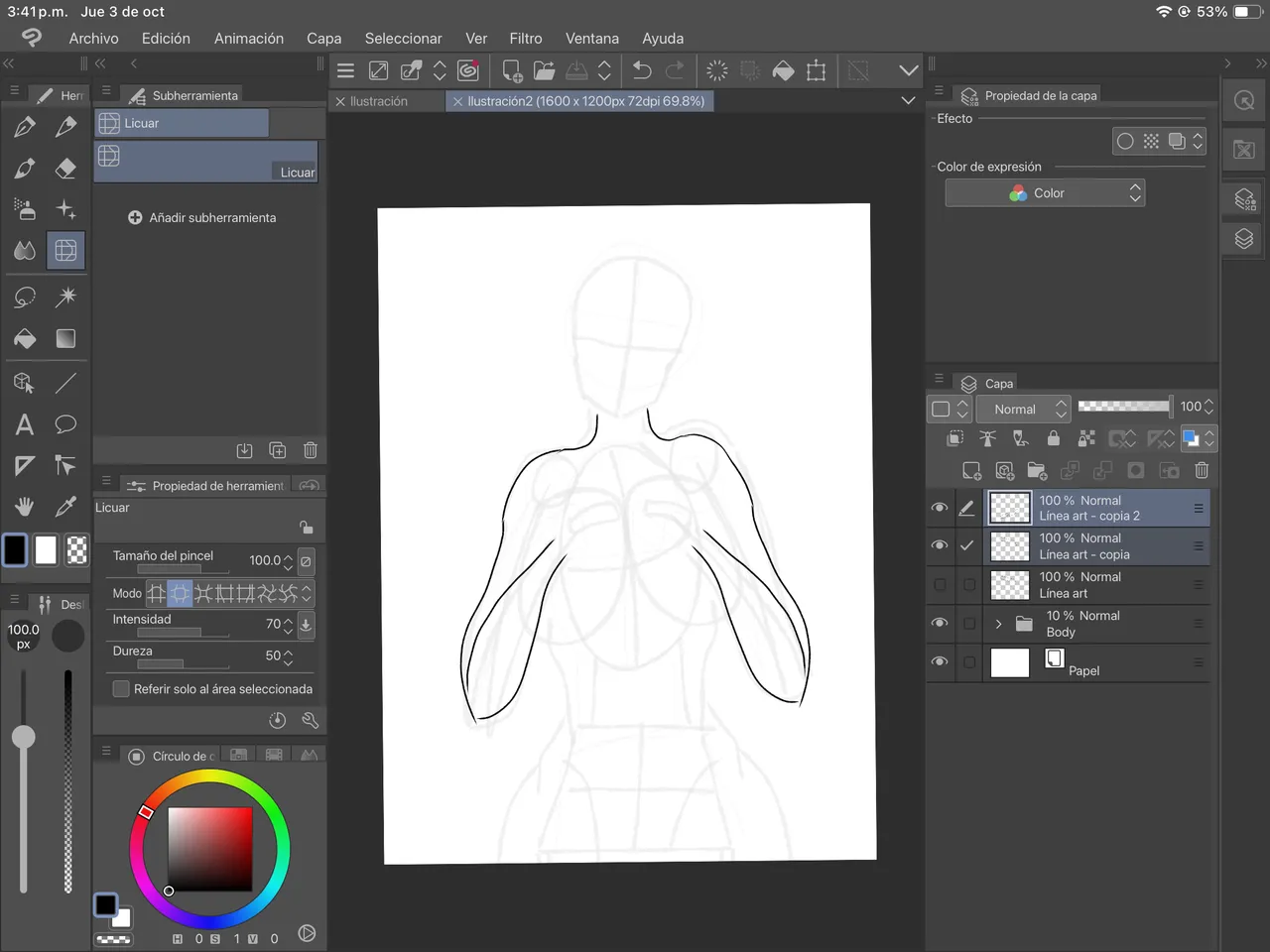The width and height of the screenshot is (1270, 952).
Task: Open the Filtro menu
Action: point(526,38)
